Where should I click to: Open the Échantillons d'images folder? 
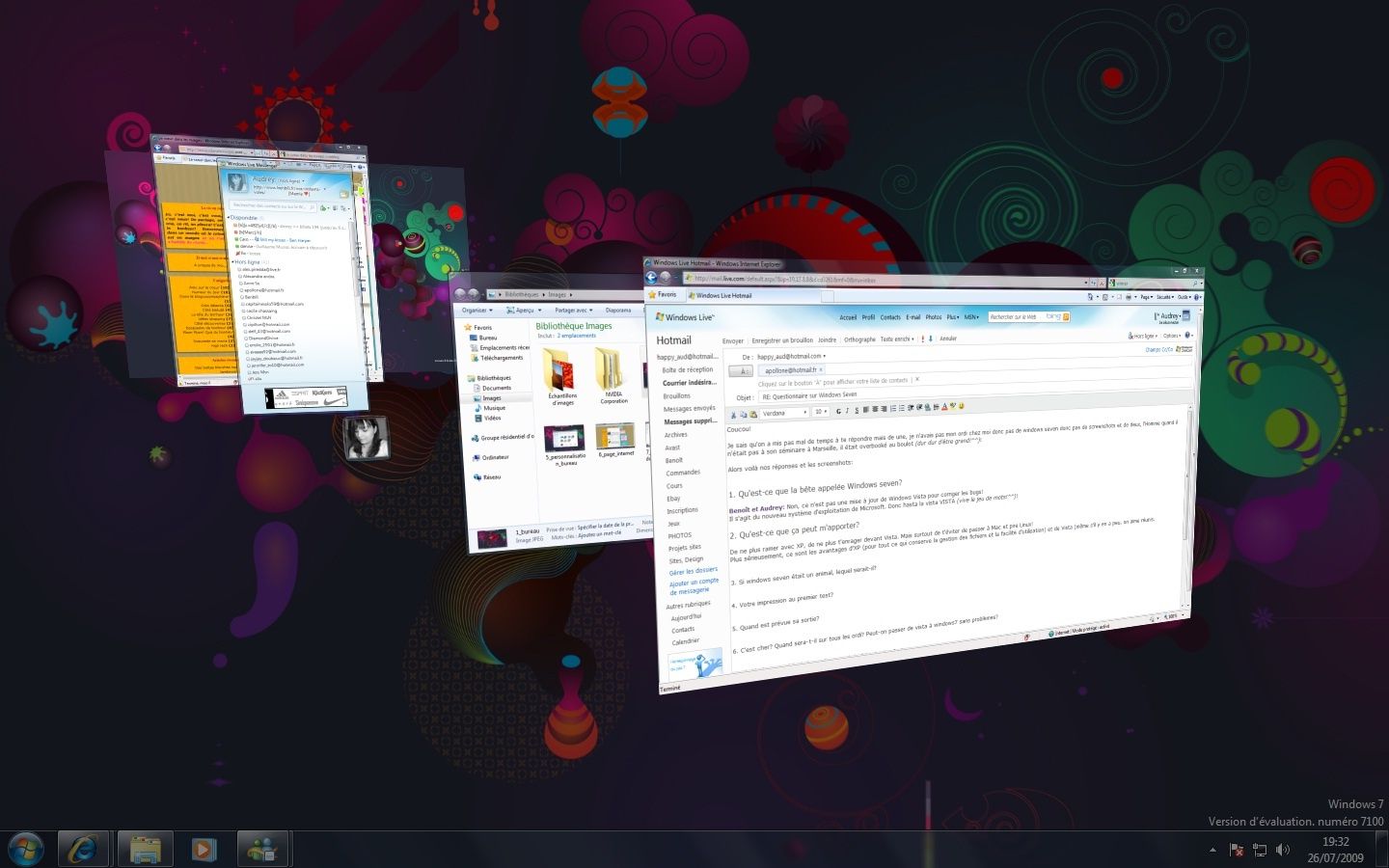coord(560,374)
